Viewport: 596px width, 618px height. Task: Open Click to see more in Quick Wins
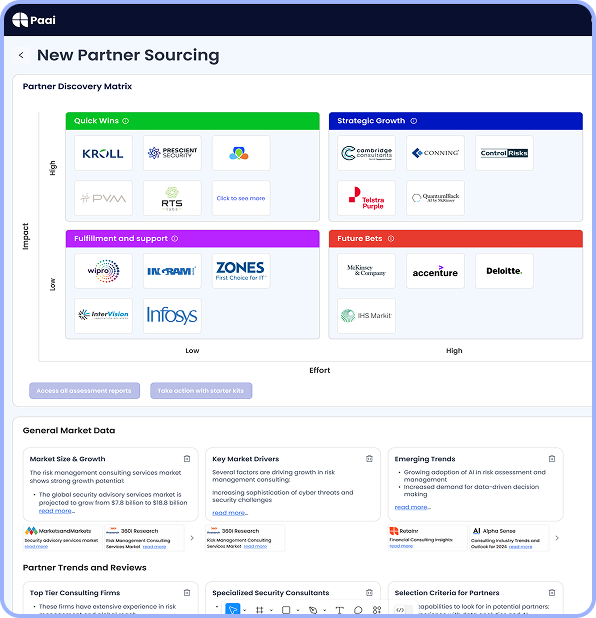tap(241, 198)
